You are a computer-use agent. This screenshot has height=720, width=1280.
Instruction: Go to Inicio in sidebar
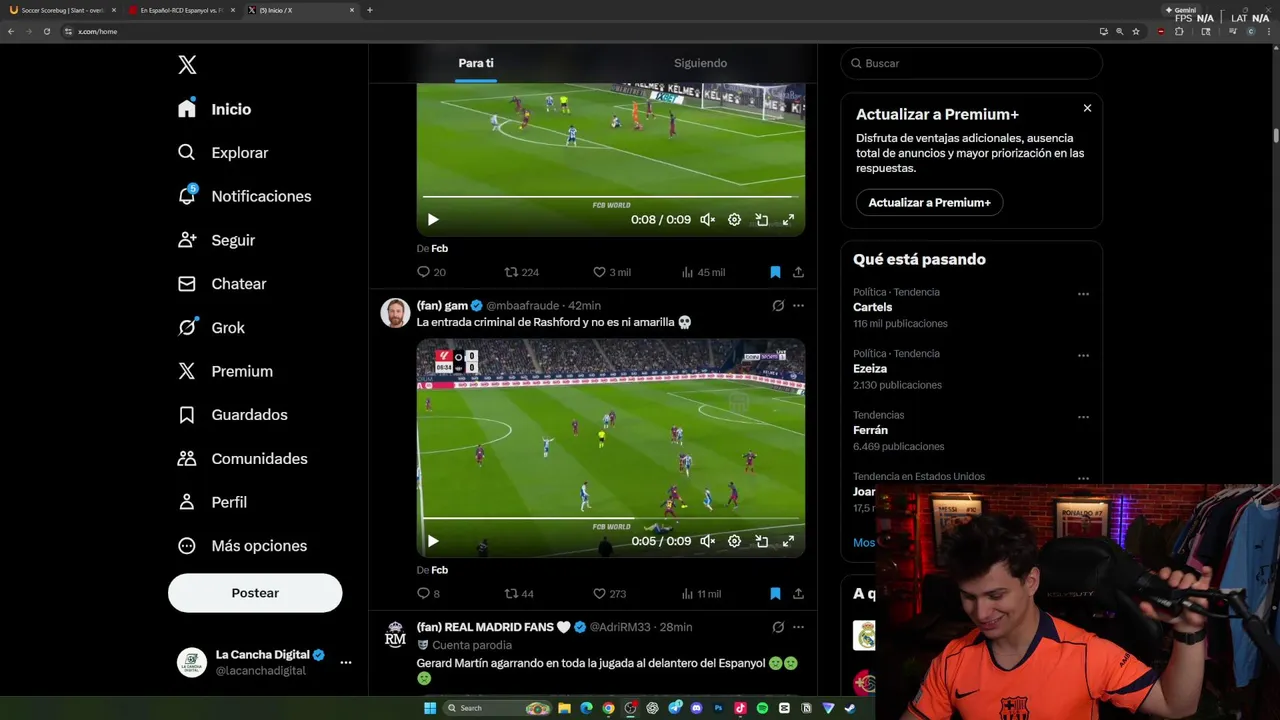tap(215, 109)
